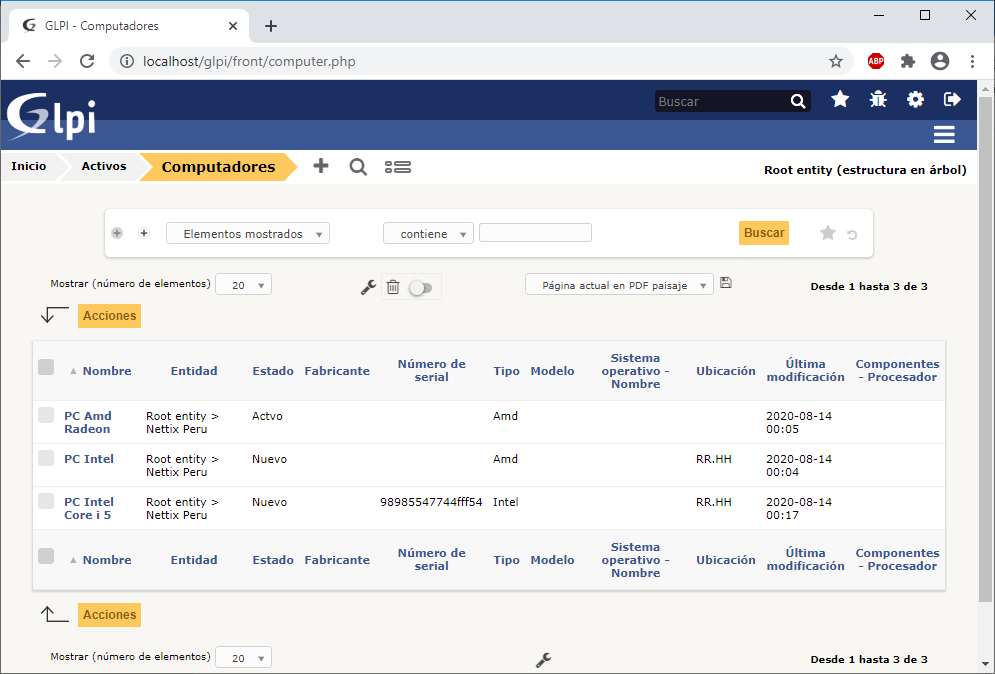Go to the Activos breadcrumb item
995x674 pixels.
[103, 166]
